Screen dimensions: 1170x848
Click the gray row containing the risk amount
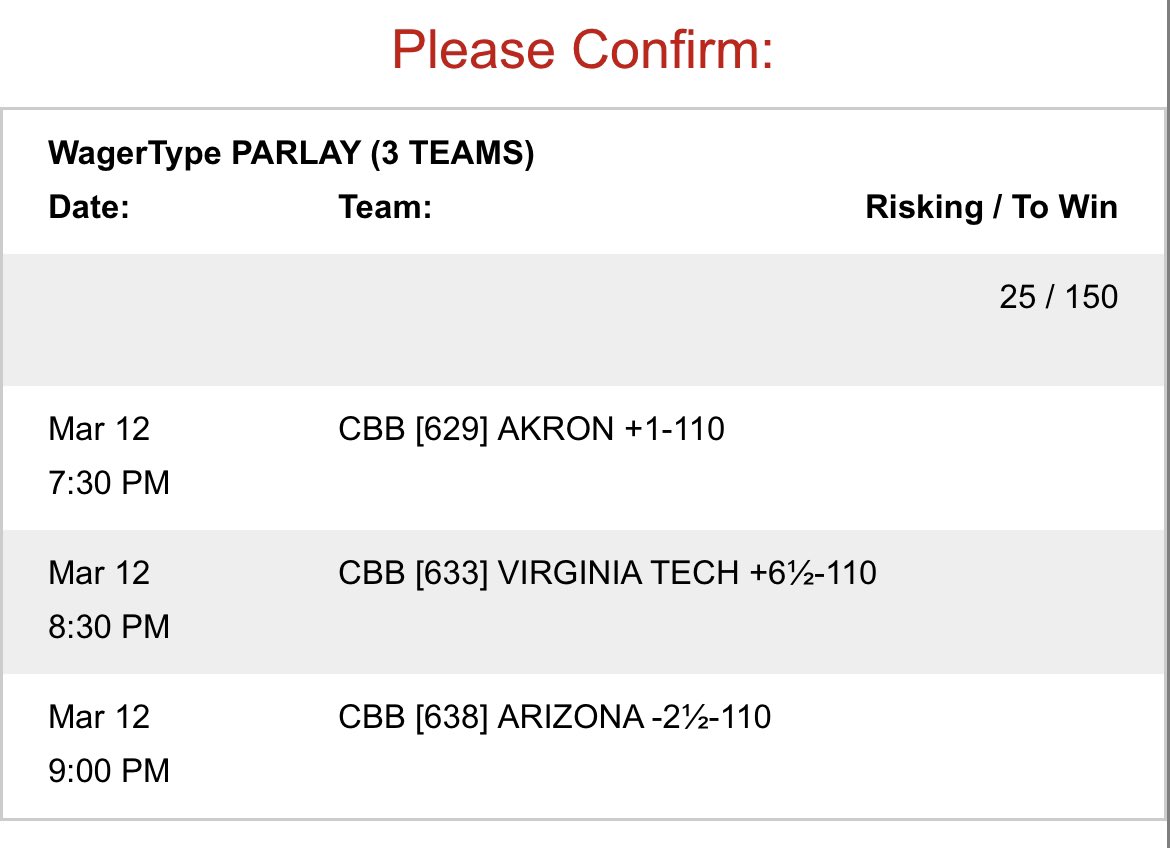click(x=583, y=319)
